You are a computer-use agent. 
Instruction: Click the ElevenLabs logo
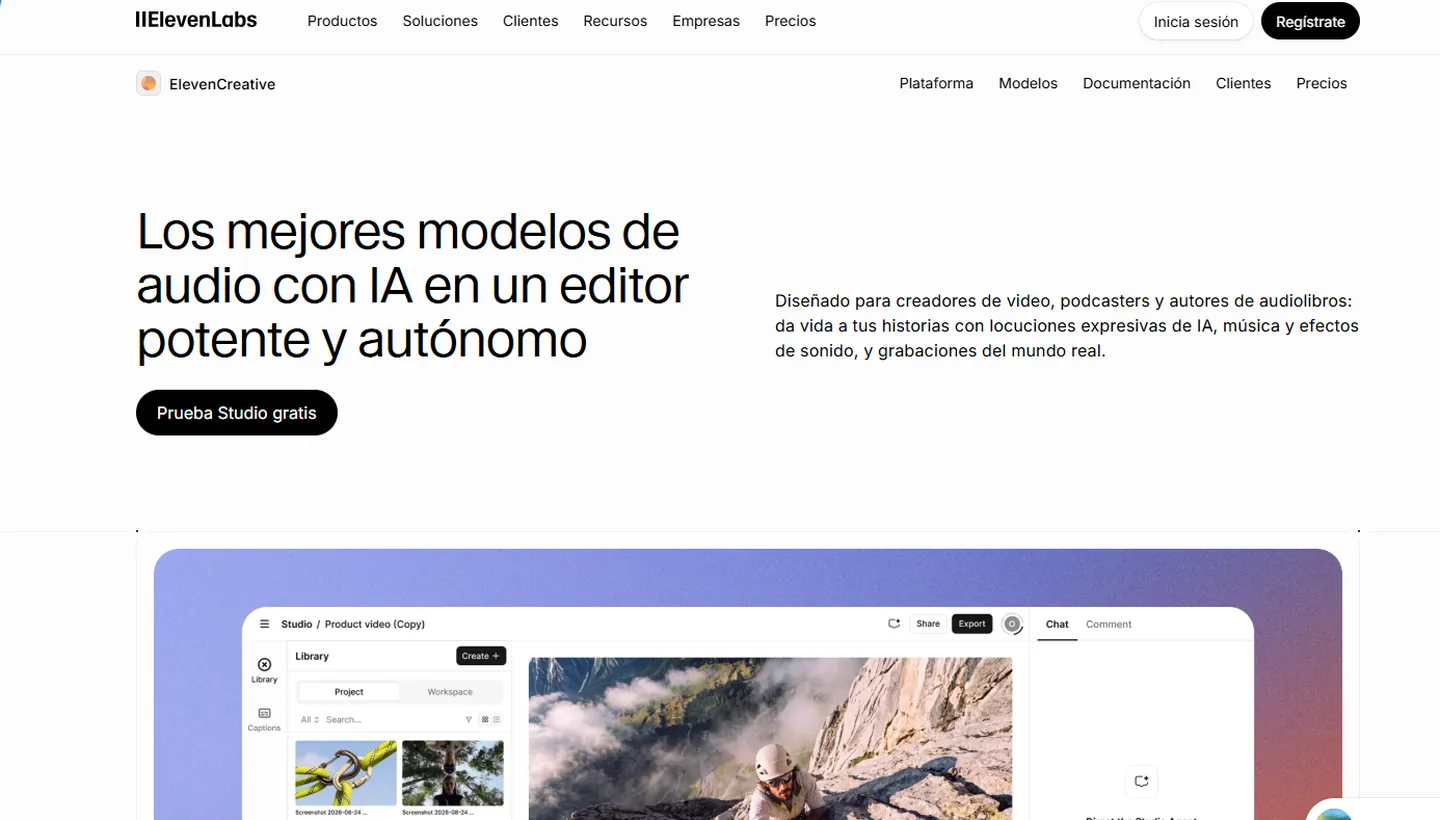pyautogui.click(x=196, y=19)
